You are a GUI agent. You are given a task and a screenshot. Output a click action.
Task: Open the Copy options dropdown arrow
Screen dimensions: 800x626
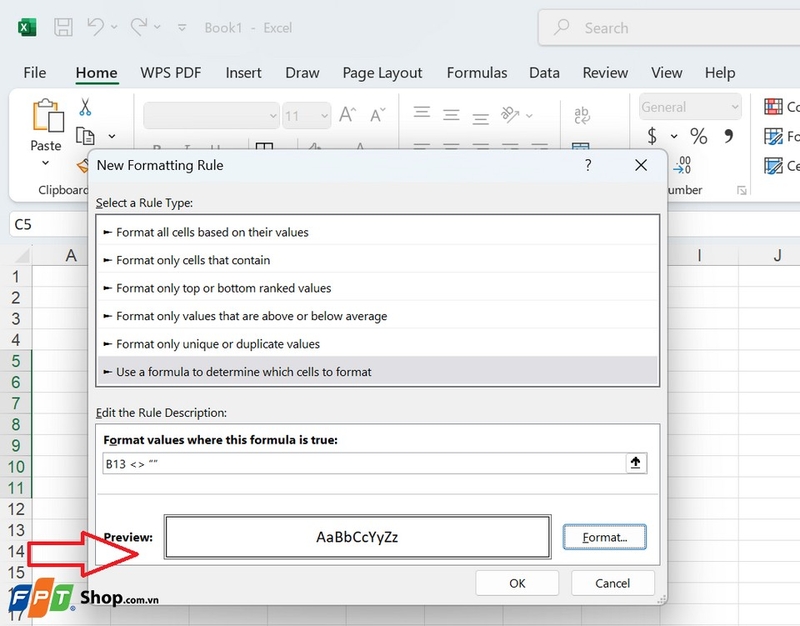(x=112, y=136)
